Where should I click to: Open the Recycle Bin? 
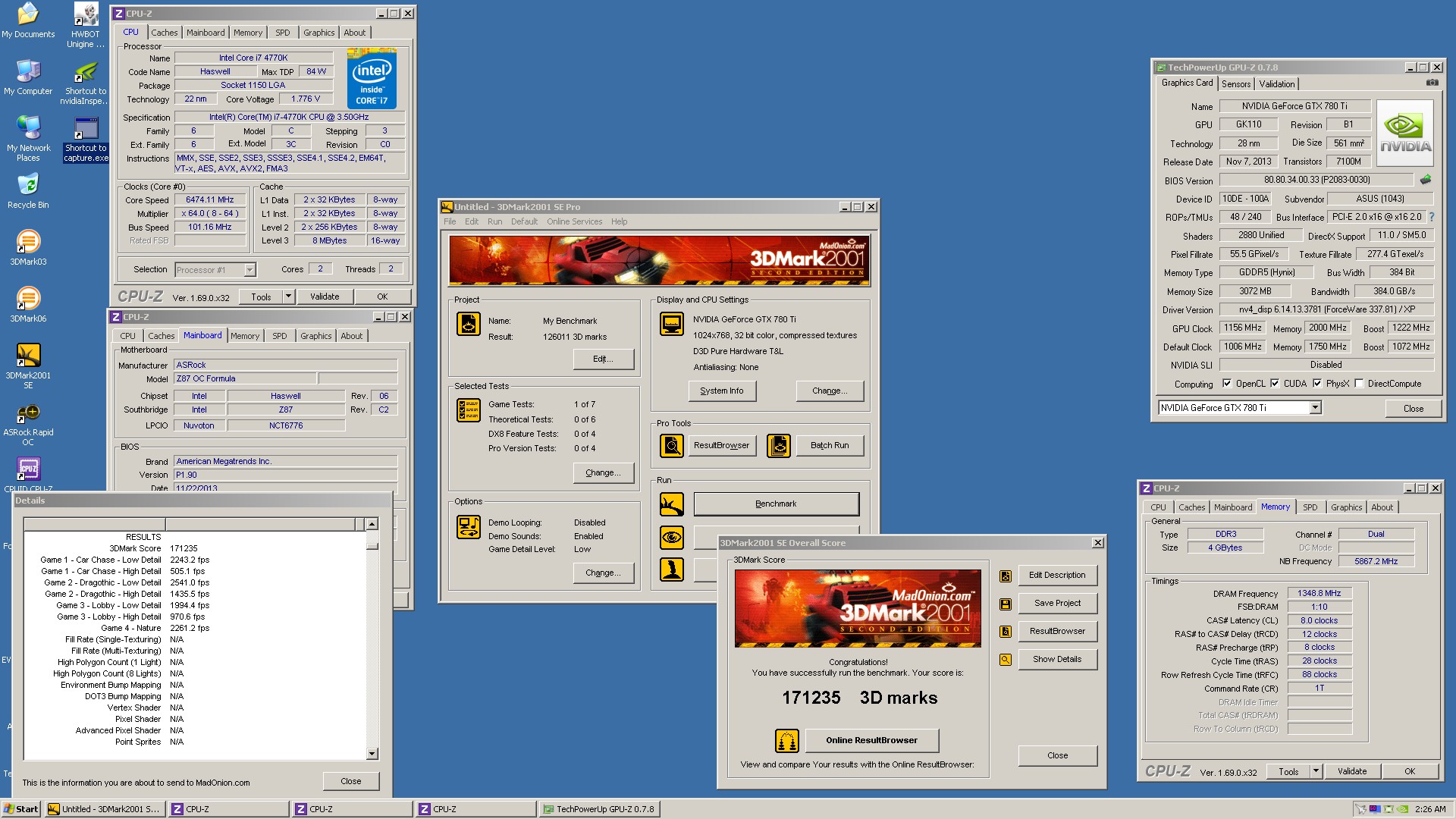point(28,191)
